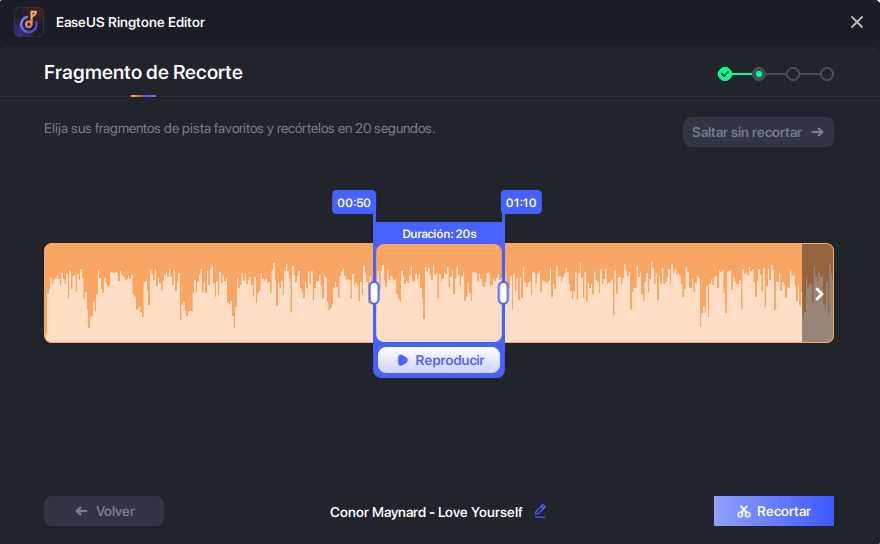Play the selection with Reproducir
The width and height of the screenshot is (880, 544).
pyautogui.click(x=439, y=360)
